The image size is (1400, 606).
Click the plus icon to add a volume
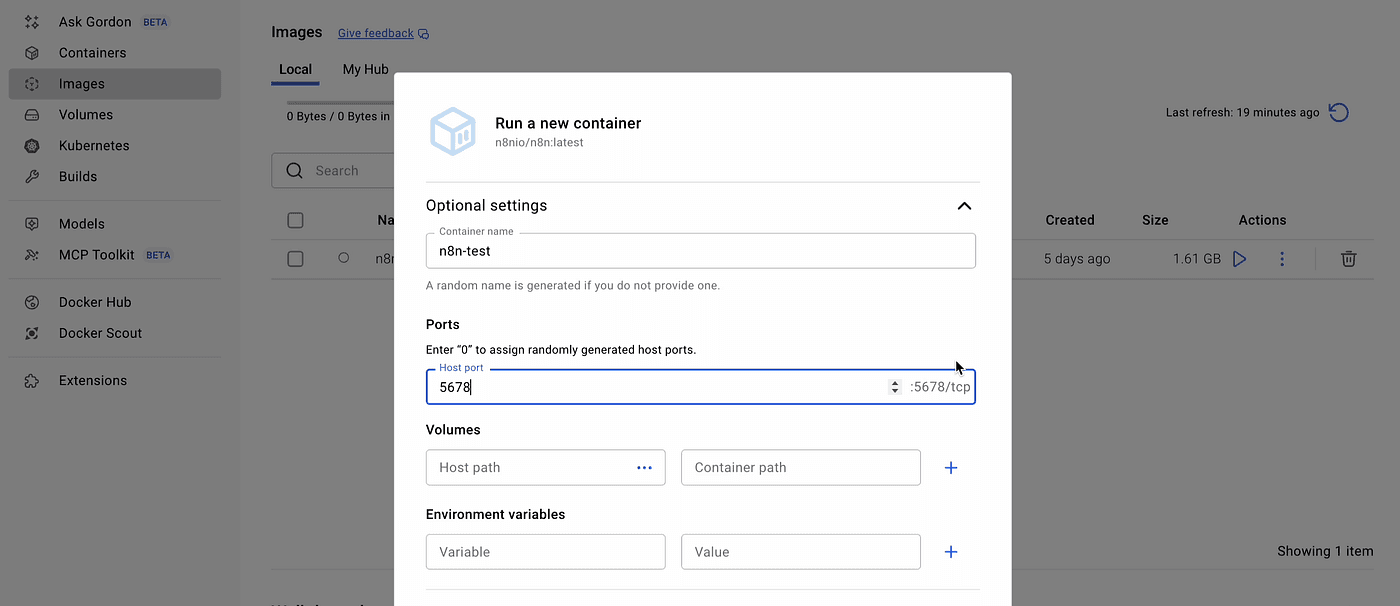point(951,468)
